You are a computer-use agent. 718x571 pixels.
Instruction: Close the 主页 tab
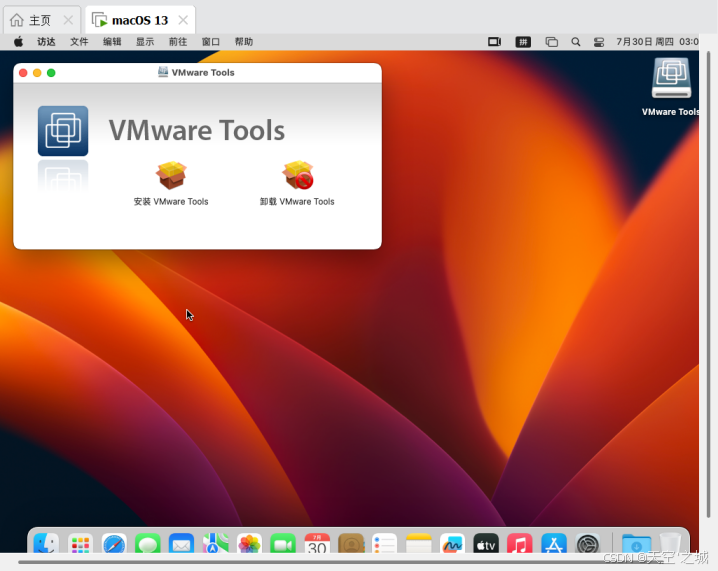point(68,20)
